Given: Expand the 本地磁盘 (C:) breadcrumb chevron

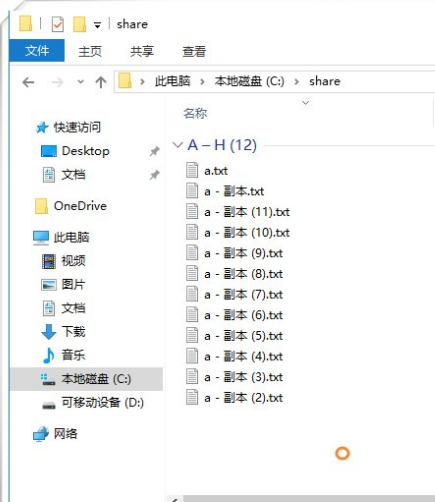Looking at the screenshot, I should click(x=296, y=82).
